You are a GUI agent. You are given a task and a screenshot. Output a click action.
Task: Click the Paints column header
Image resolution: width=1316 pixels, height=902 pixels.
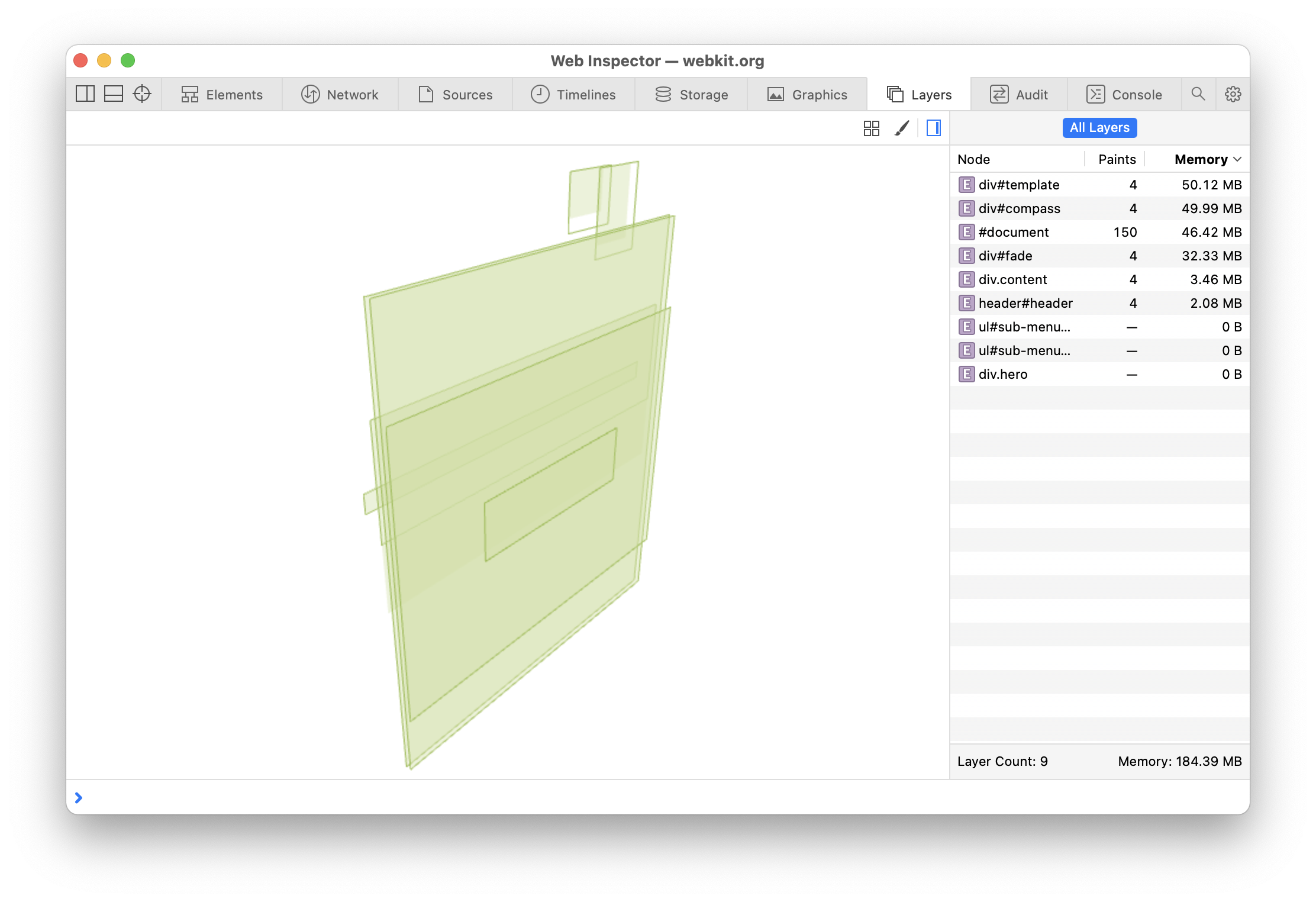(1117, 159)
